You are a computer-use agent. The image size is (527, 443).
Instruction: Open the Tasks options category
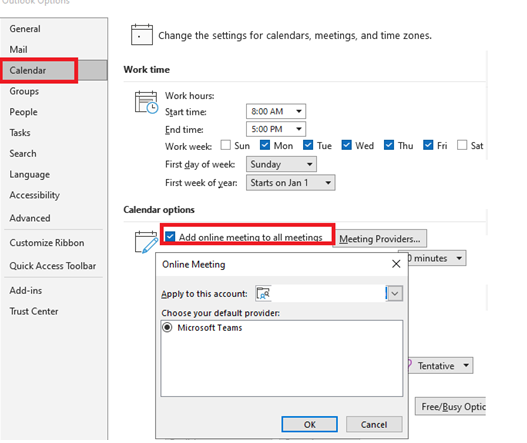coord(20,133)
